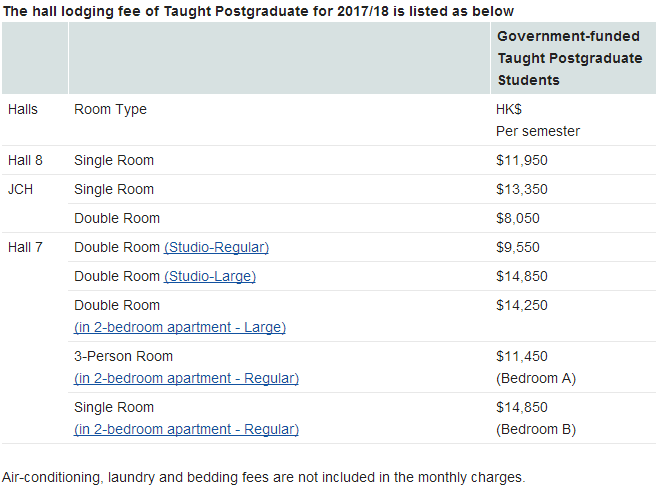Image resolution: width=659 pixels, height=490 pixels.
Task: Click the $11,950 fee for Hall 8
Action: tap(522, 160)
